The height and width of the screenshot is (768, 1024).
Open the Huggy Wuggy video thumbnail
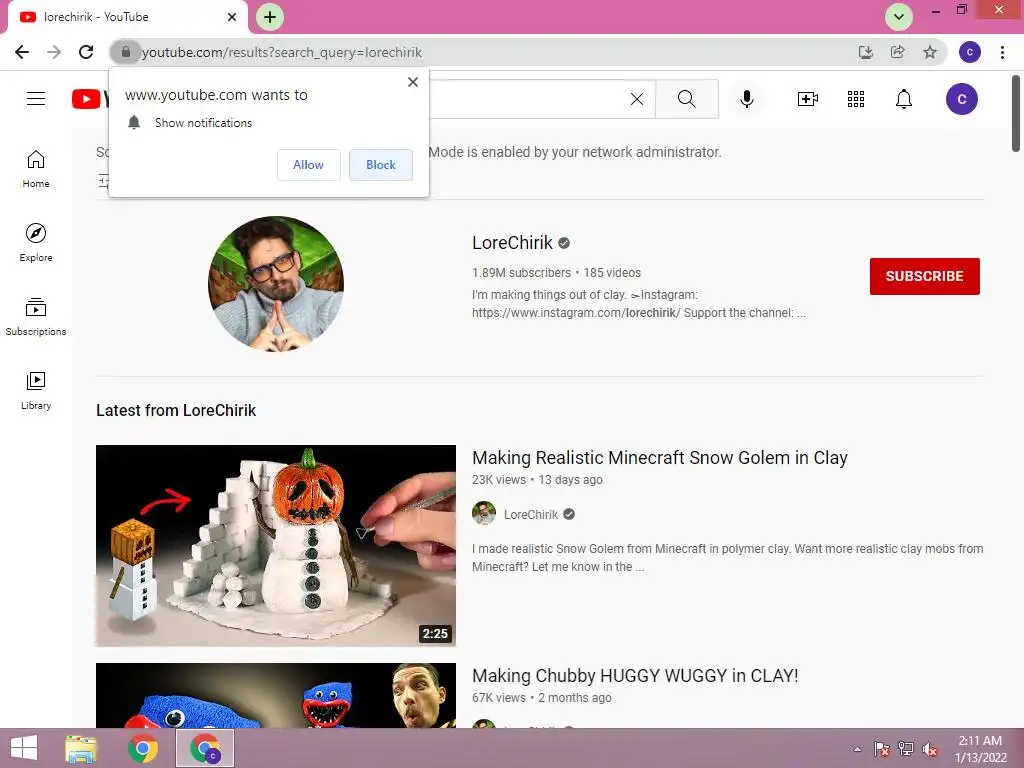click(x=276, y=696)
